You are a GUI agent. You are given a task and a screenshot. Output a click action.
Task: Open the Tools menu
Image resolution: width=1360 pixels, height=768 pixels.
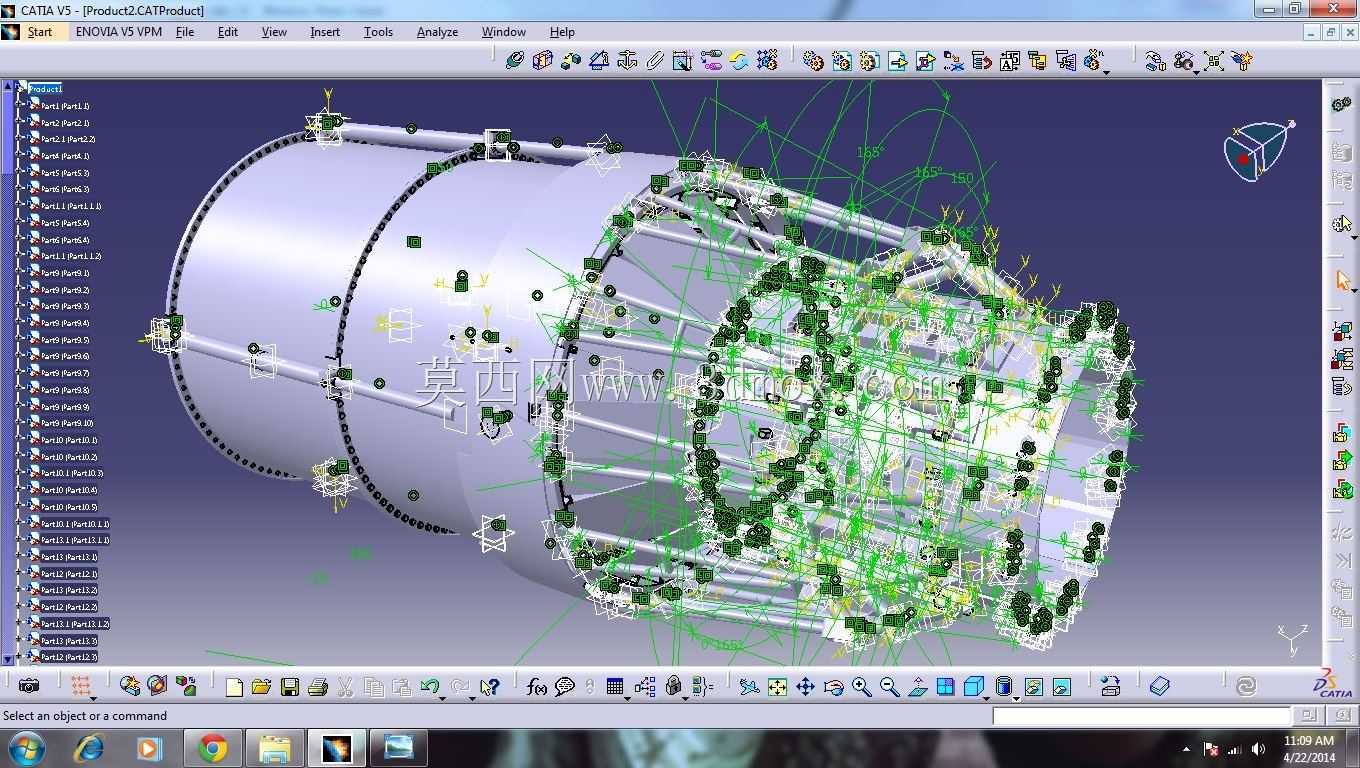[x=378, y=32]
